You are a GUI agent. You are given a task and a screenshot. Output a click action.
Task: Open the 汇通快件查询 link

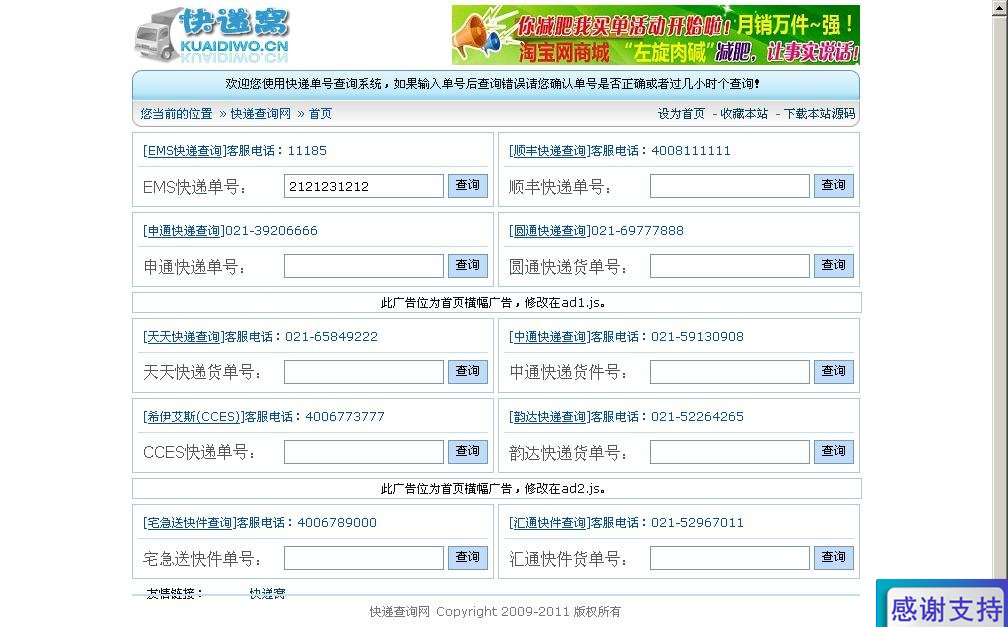pyautogui.click(x=550, y=523)
